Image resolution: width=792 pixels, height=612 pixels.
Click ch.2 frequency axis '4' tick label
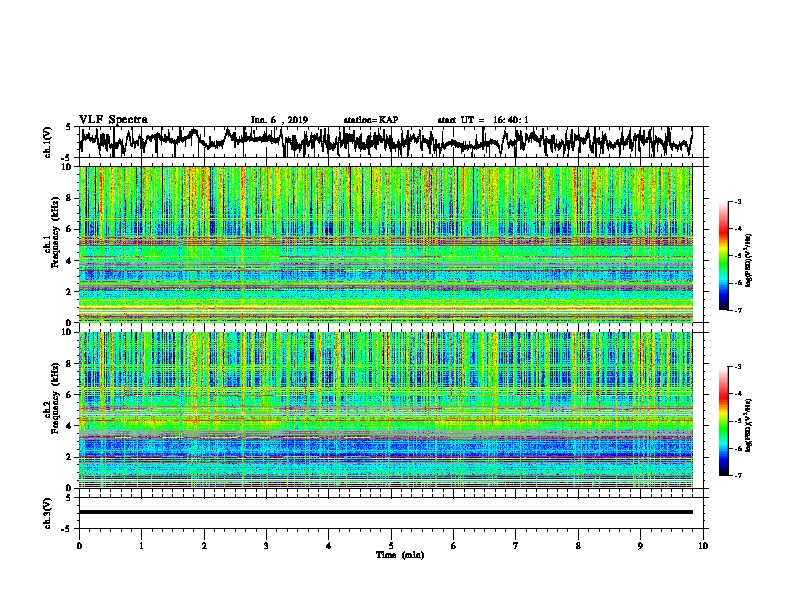70,426
